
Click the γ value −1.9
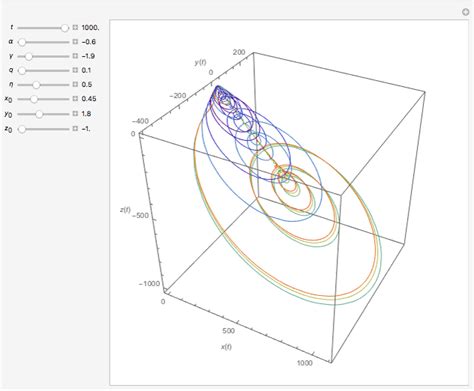tap(88, 56)
